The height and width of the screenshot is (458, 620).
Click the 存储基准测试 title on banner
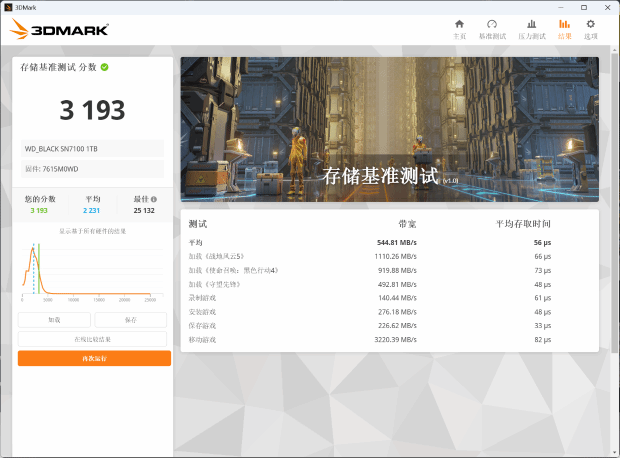point(380,176)
